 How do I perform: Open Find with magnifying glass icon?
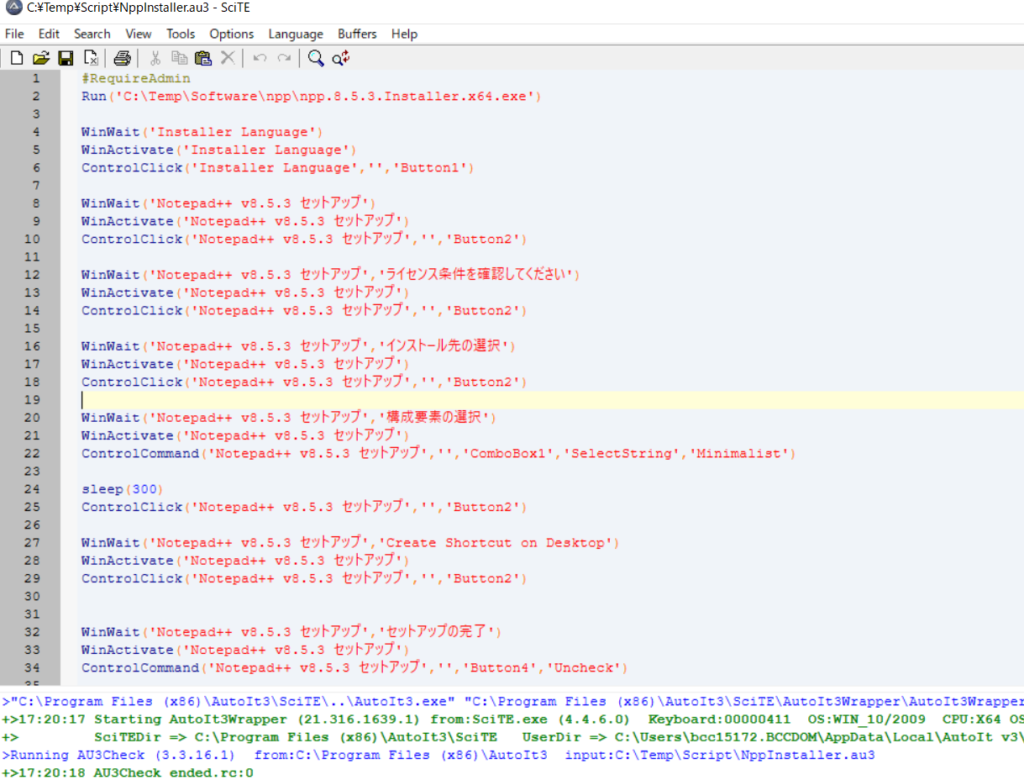pyautogui.click(x=316, y=58)
